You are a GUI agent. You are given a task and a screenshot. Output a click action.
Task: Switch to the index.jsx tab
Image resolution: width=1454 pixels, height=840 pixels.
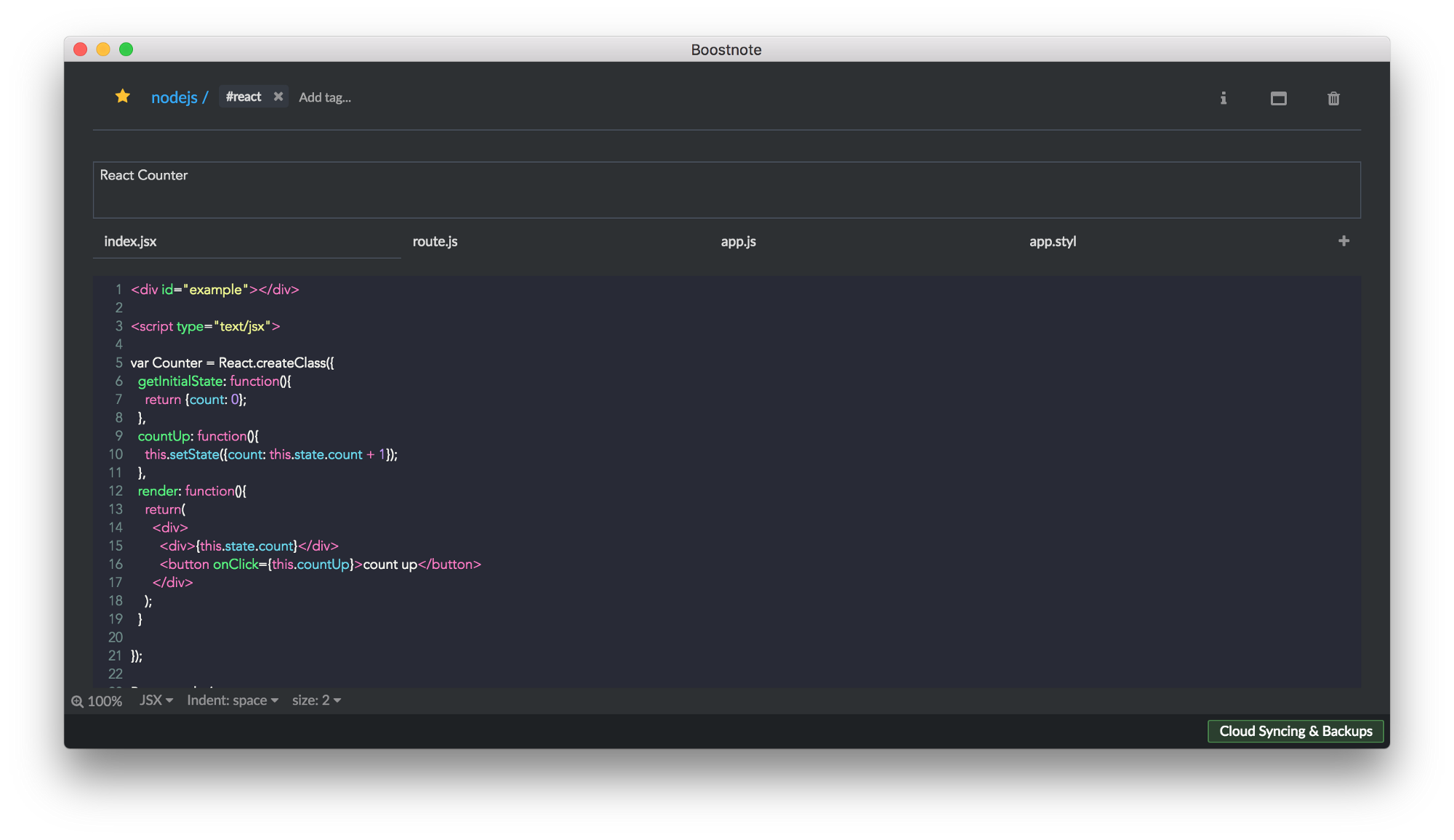coord(247,241)
